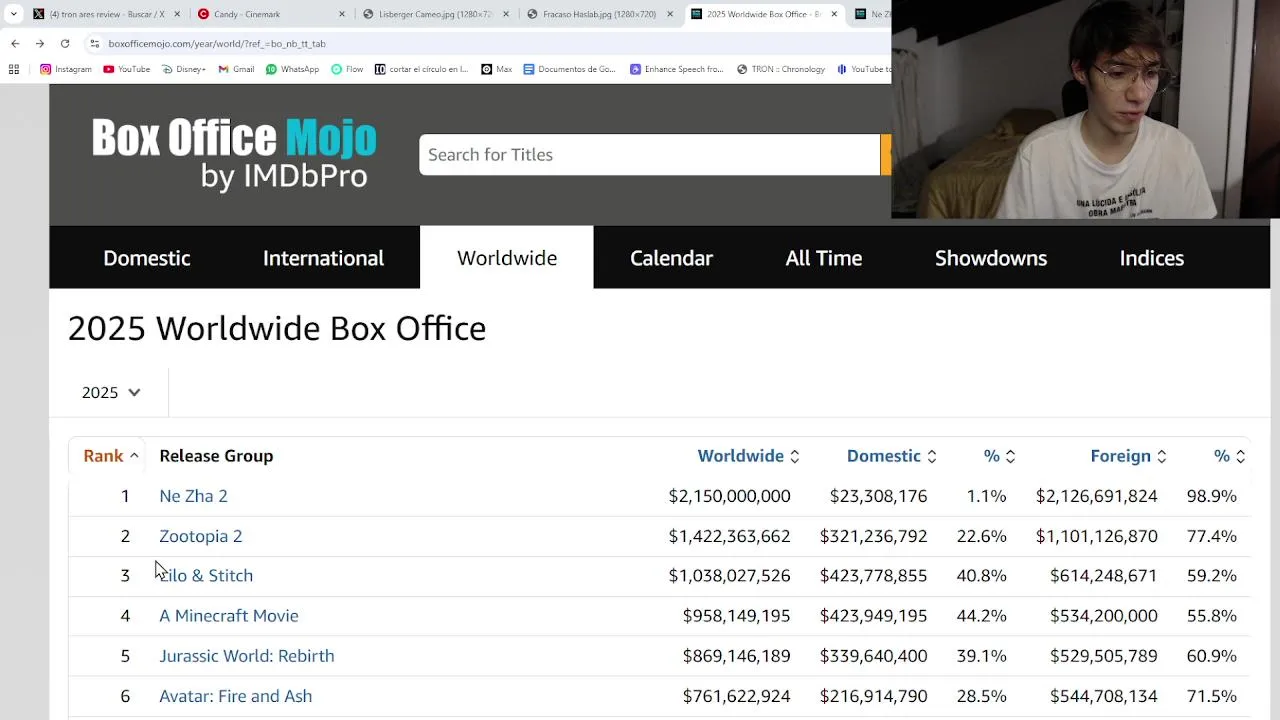
Task: Open the Lilo & Stitch link
Action: tap(206, 576)
